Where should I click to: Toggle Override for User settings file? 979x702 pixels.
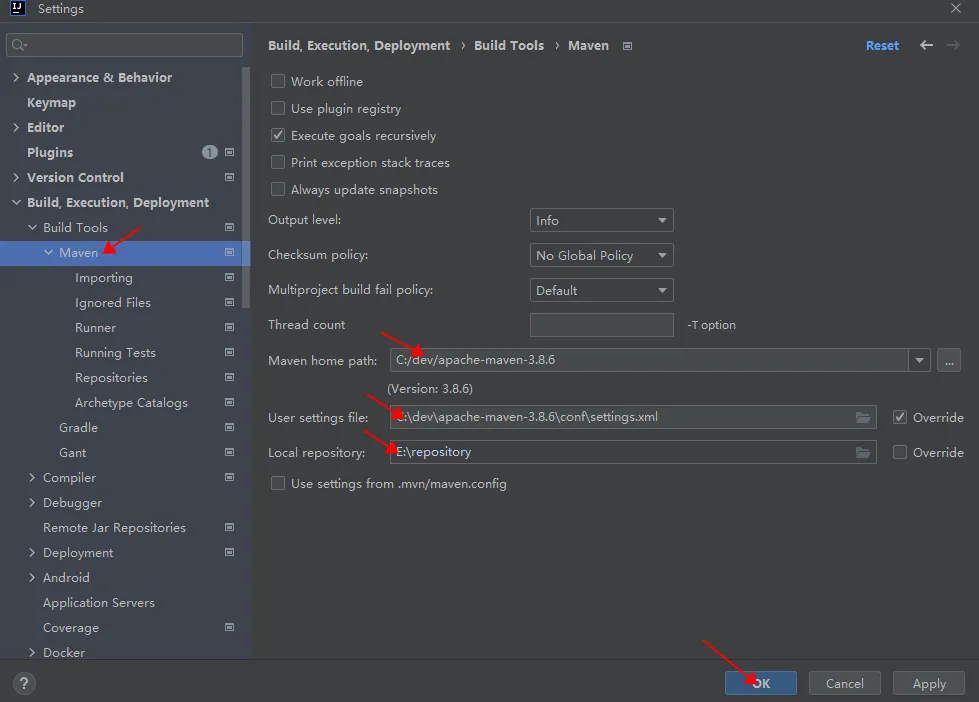click(900, 417)
